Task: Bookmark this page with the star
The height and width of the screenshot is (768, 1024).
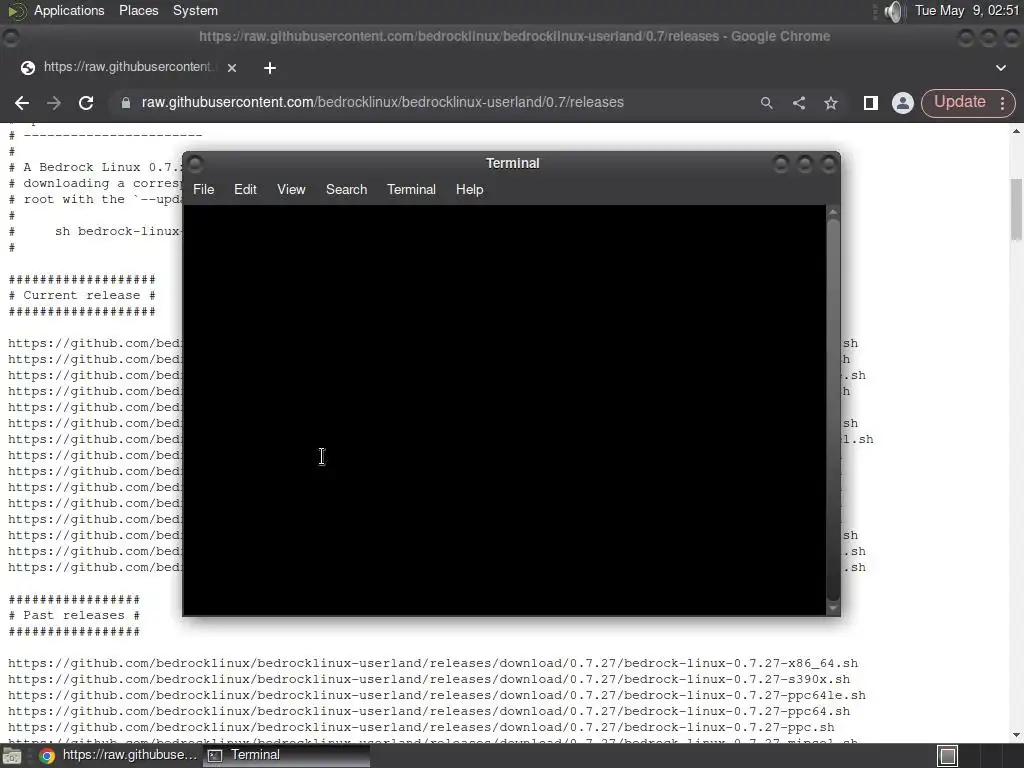Action: click(831, 103)
